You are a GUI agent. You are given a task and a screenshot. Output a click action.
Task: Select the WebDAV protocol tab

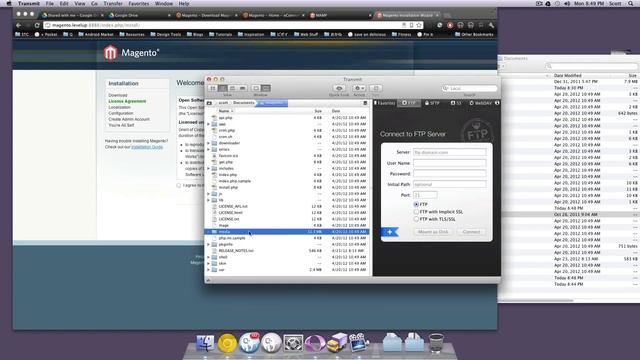(x=480, y=103)
